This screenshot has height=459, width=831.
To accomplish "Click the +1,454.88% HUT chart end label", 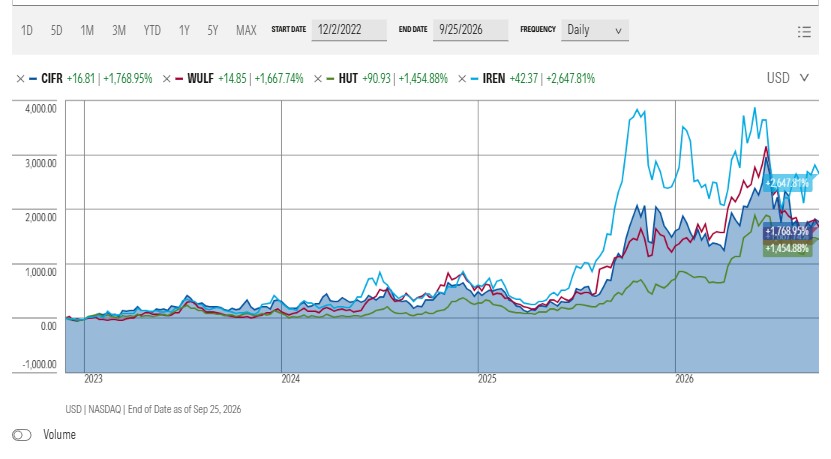I will [x=787, y=249].
